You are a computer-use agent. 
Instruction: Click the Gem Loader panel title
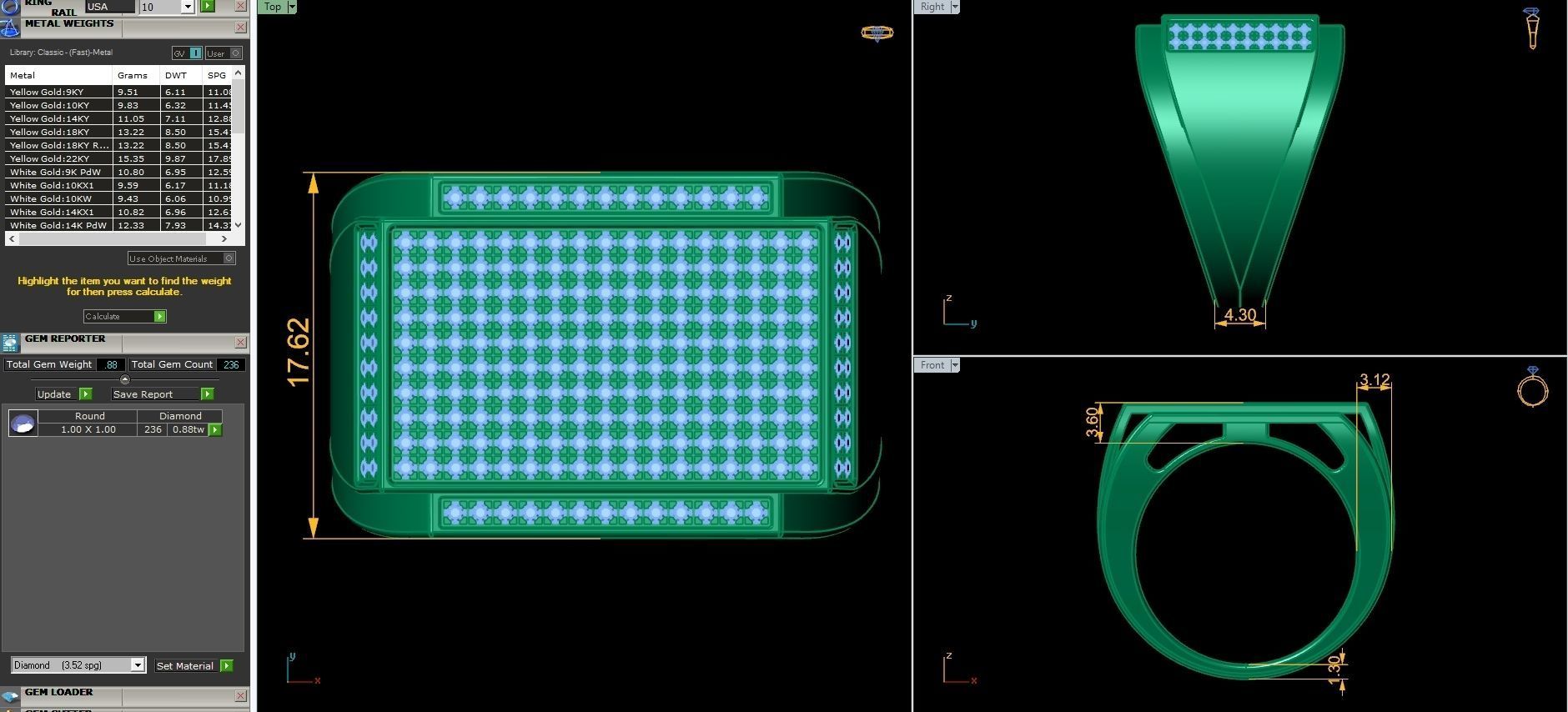[x=58, y=692]
